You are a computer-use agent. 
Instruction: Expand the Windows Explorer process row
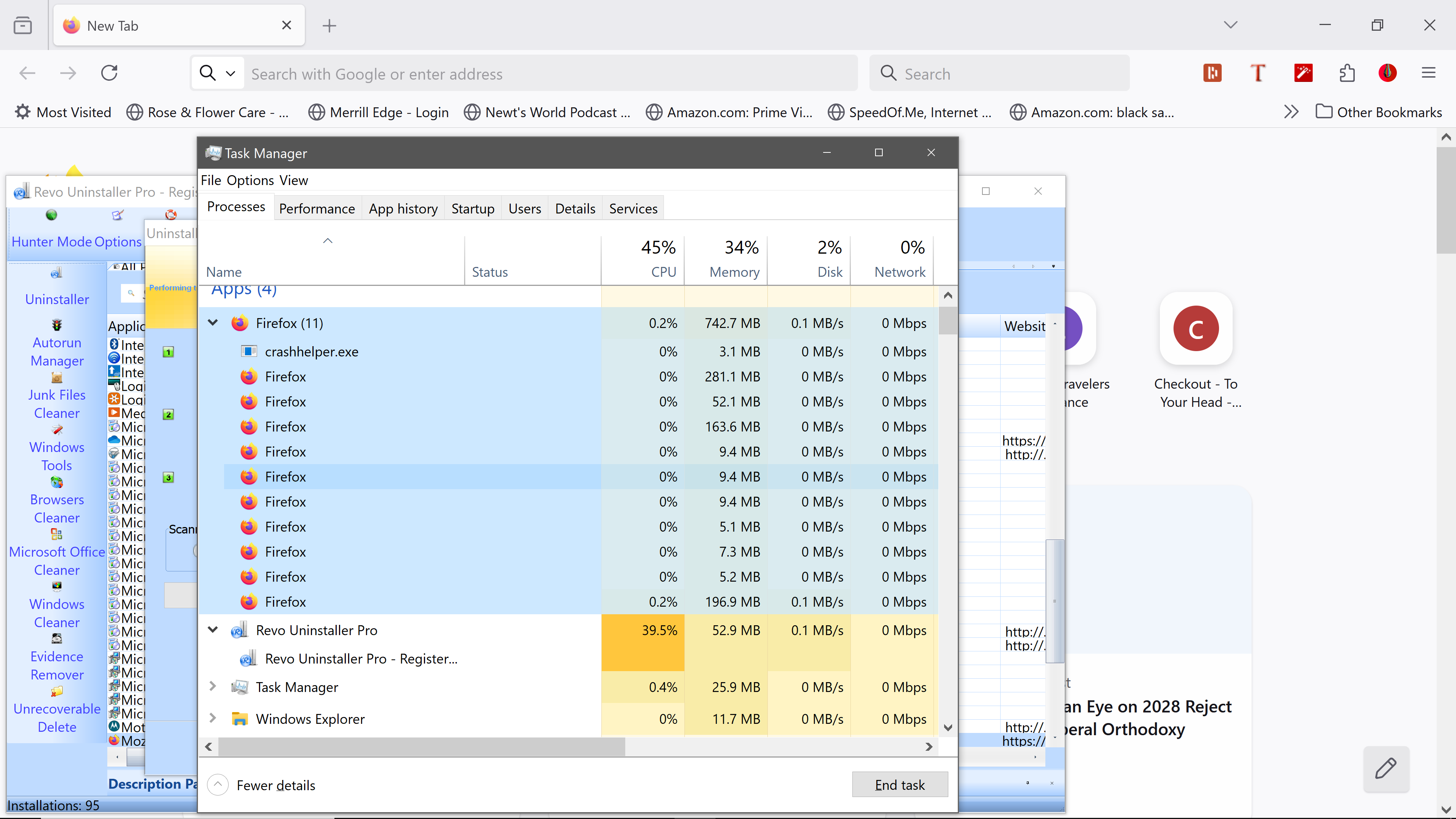pos(213,718)
